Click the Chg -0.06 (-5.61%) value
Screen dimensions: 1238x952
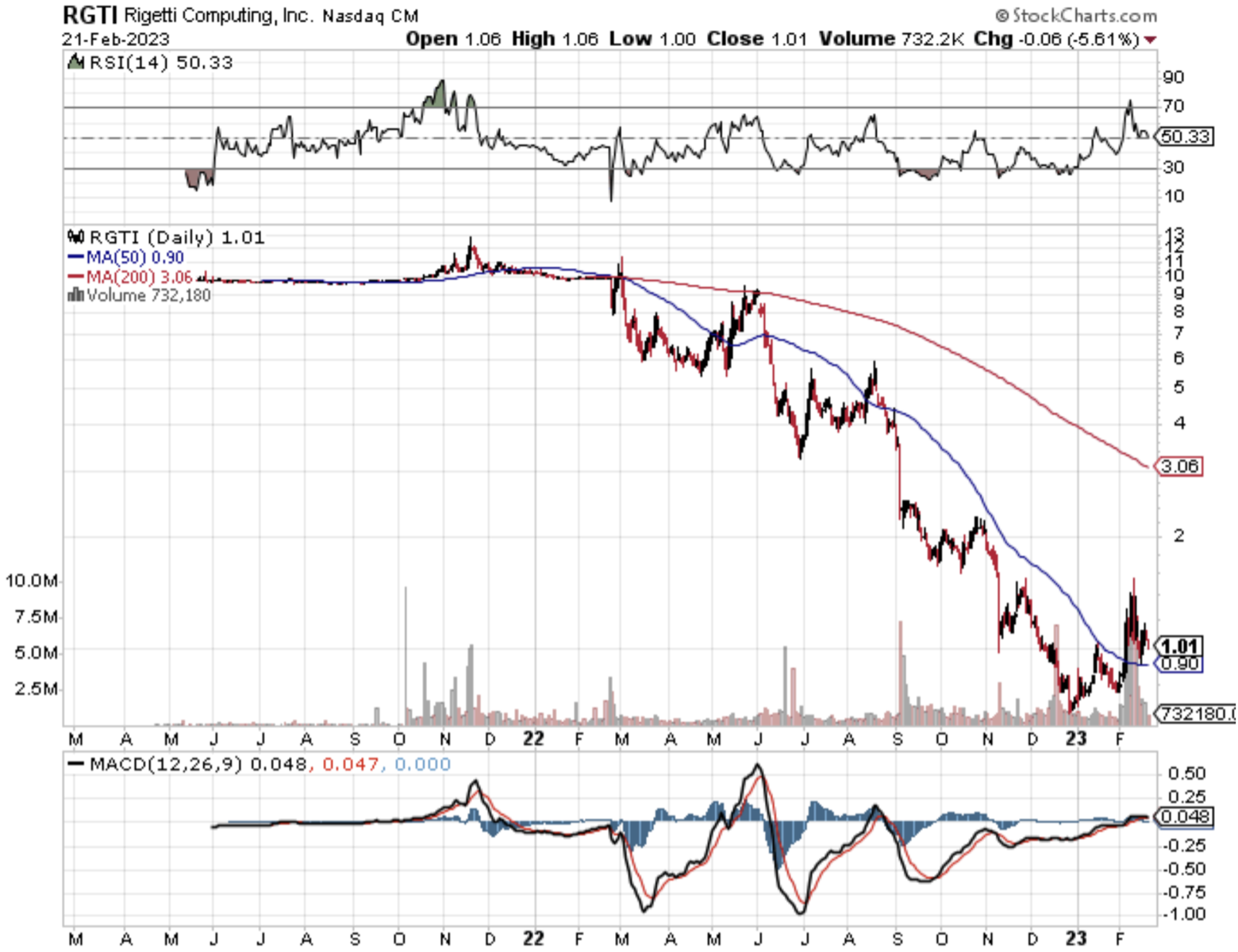tap(1057, 39)
